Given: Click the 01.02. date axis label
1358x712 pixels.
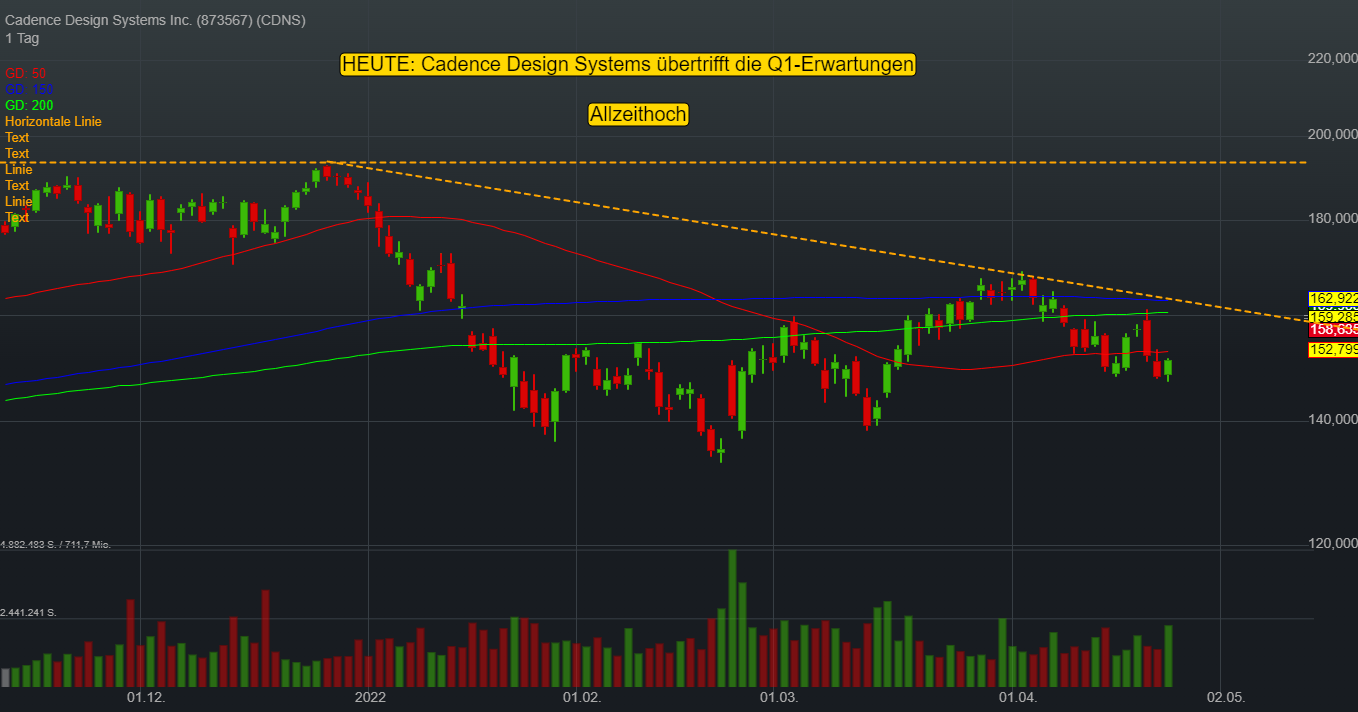Looking at the screenshot, I should click(581, 696).
